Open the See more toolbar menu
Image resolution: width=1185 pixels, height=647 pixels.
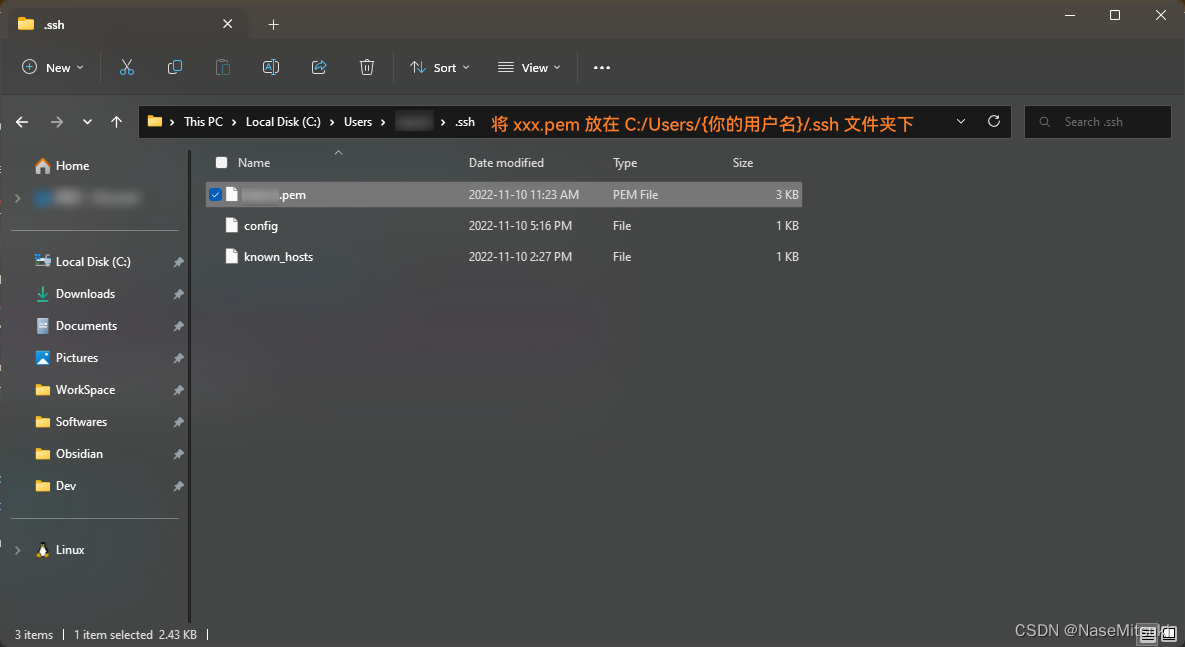(601, 67)
